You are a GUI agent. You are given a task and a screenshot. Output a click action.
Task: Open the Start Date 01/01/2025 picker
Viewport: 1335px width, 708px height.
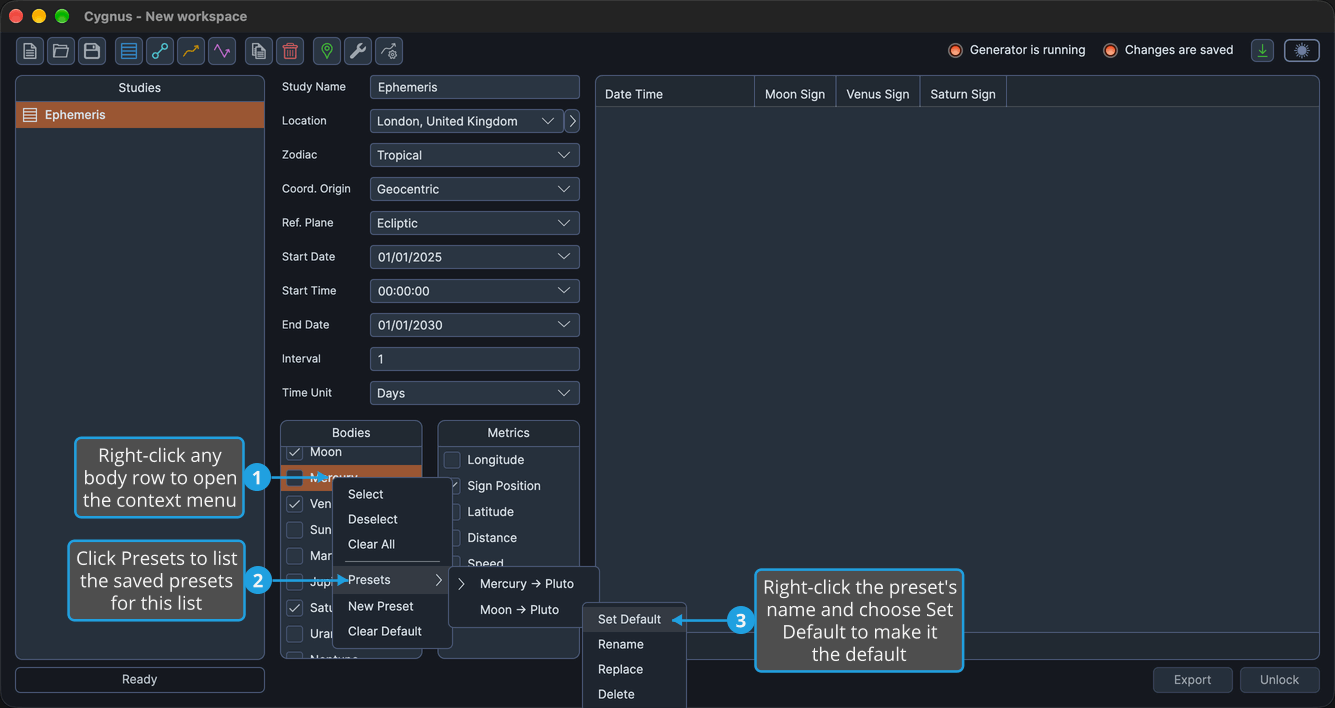pos(475,257)
